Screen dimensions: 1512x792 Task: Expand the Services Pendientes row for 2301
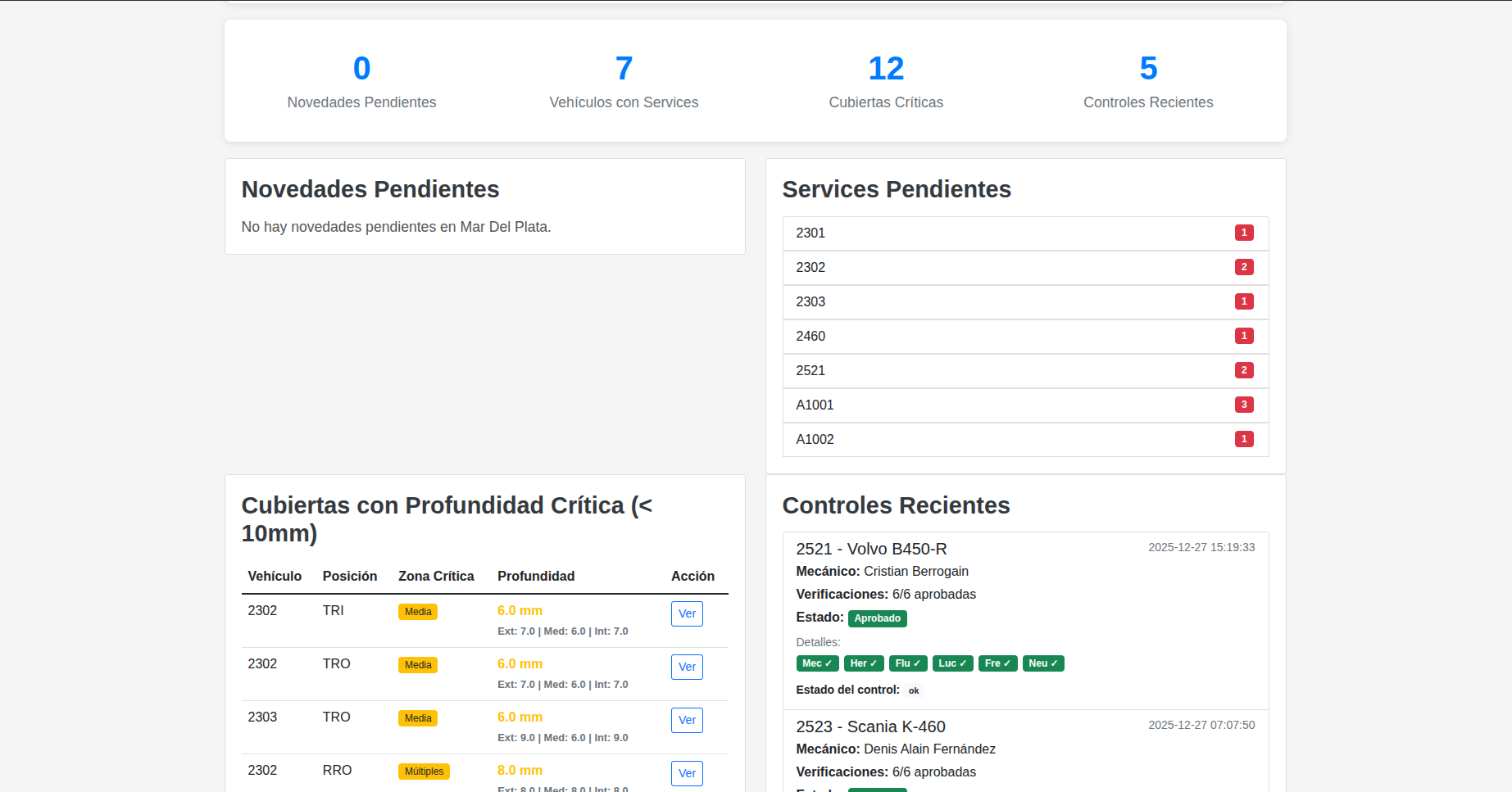(x=1025, y=233)
